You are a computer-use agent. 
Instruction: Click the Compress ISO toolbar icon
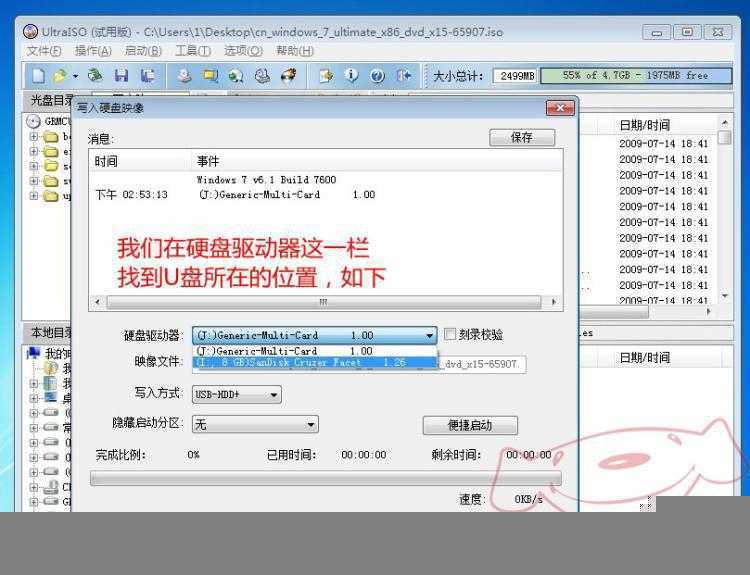pos(210,76)
